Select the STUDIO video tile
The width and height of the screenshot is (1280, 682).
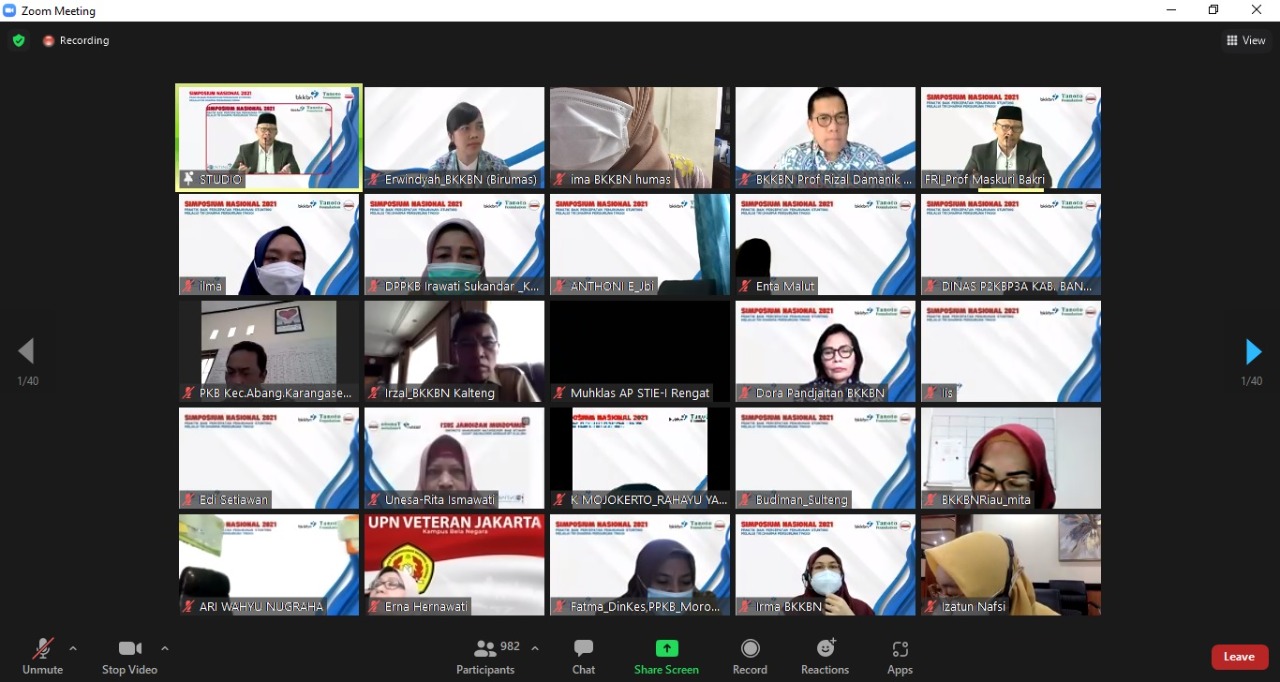point(269,138)
